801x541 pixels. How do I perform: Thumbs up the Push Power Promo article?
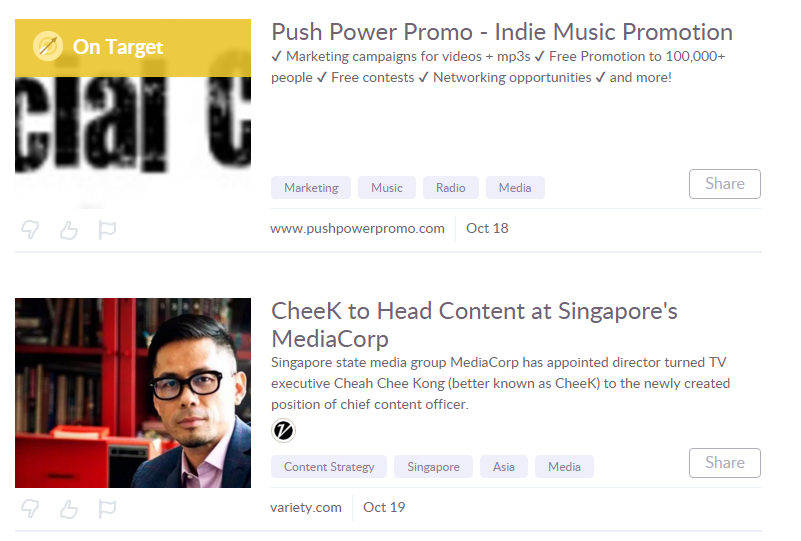tap(68, 230)
